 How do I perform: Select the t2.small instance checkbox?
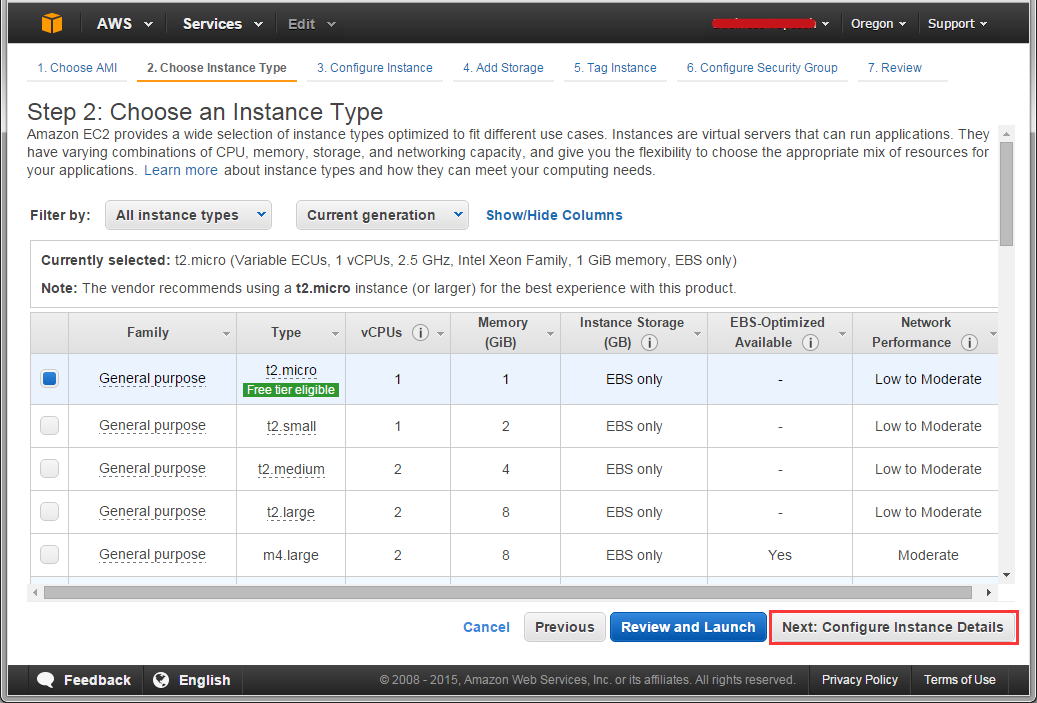pos(50,425)
